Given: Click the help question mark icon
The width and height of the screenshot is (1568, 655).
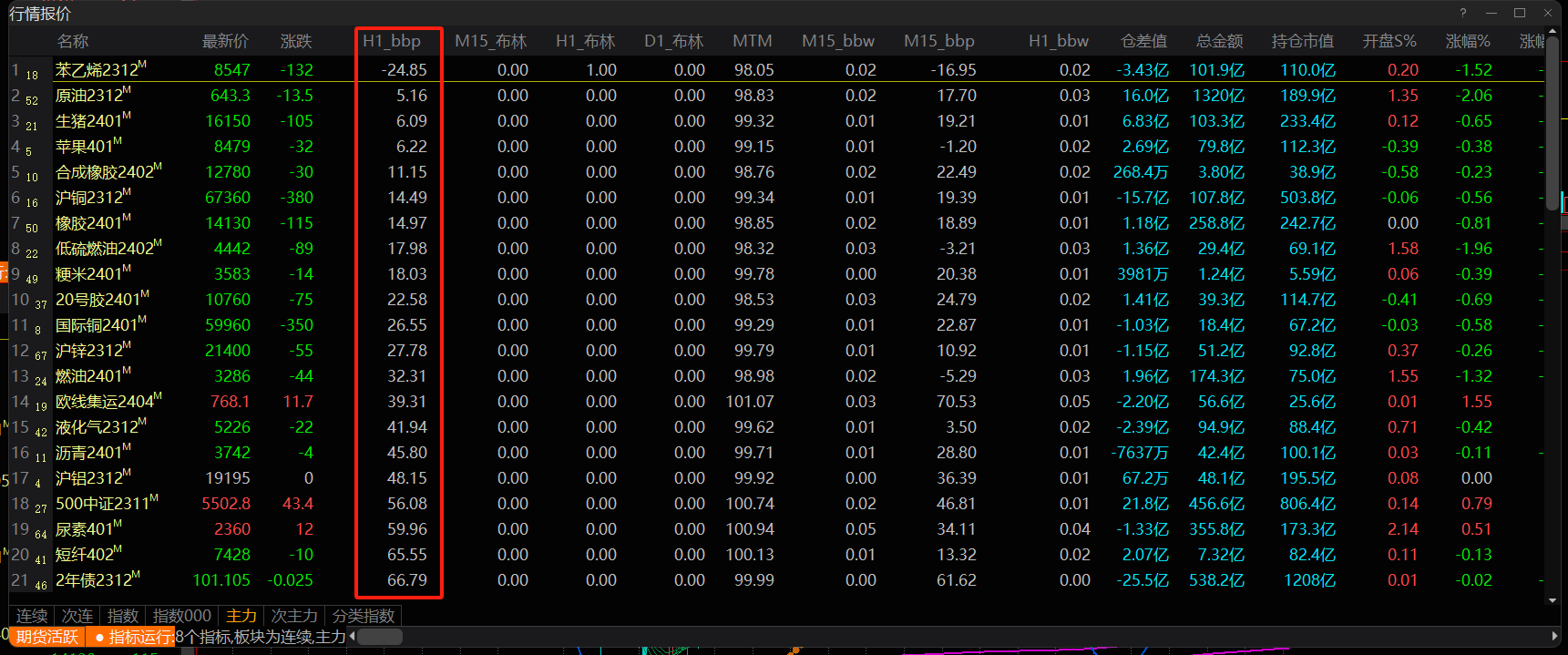Looking at the screenshot, I should click(x=1463, y=13).
